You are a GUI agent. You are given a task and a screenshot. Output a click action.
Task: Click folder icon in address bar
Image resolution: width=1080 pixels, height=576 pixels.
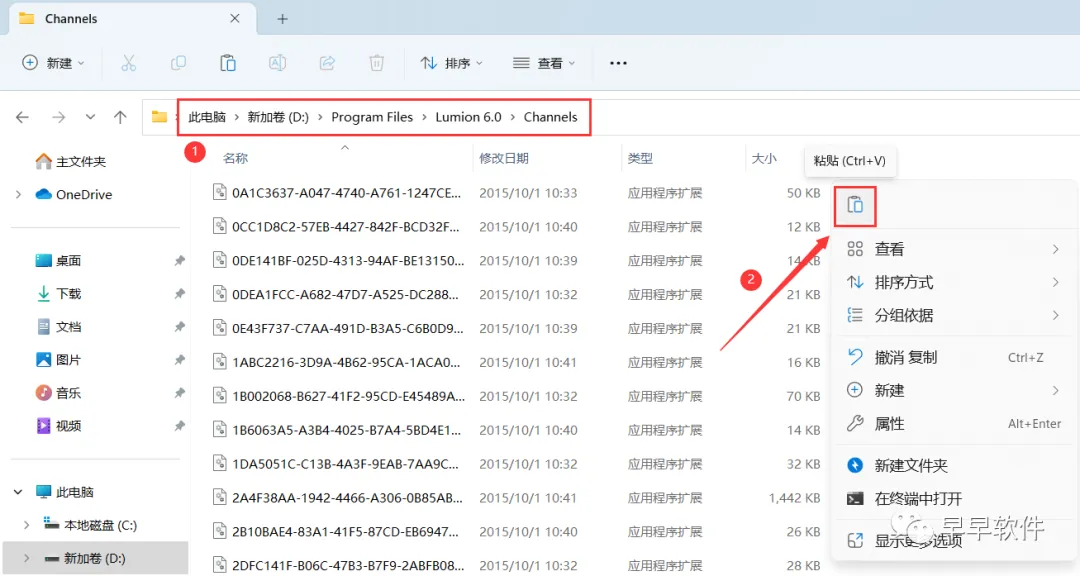(159, 117)
